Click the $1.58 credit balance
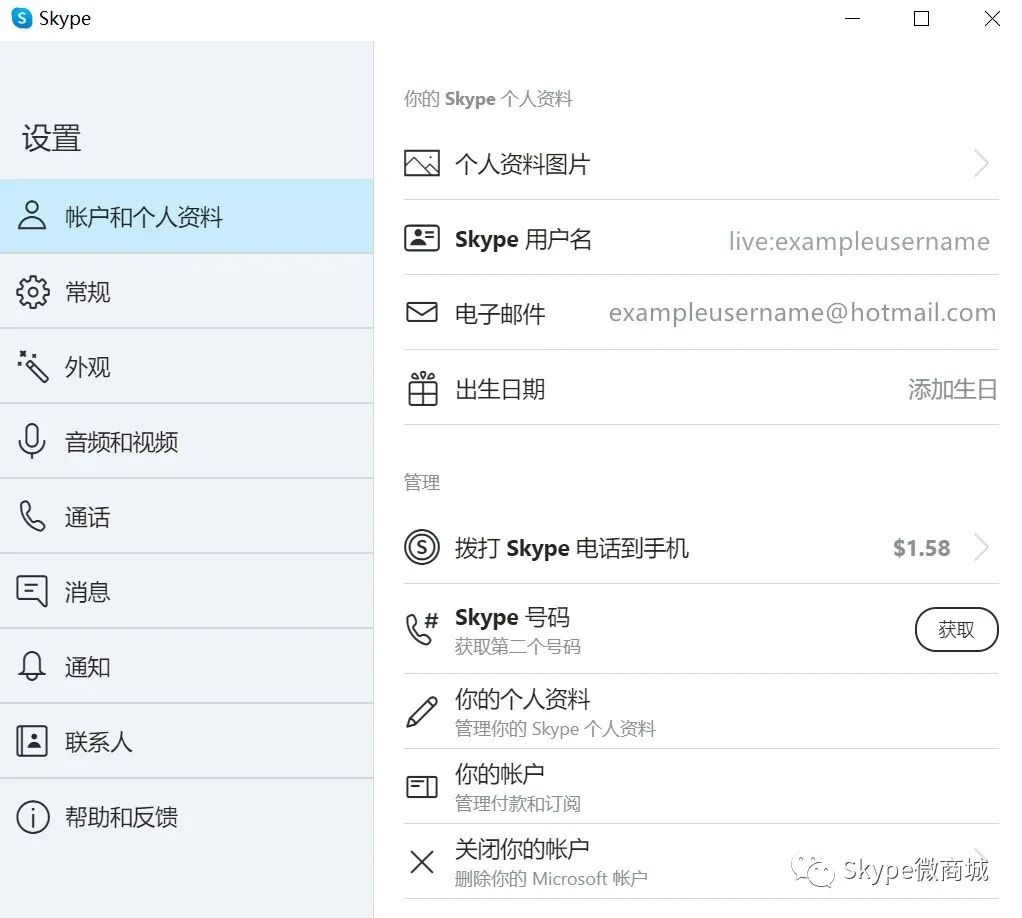The height and width of the screenshot is (918, 1022). [x=922, y=548]
